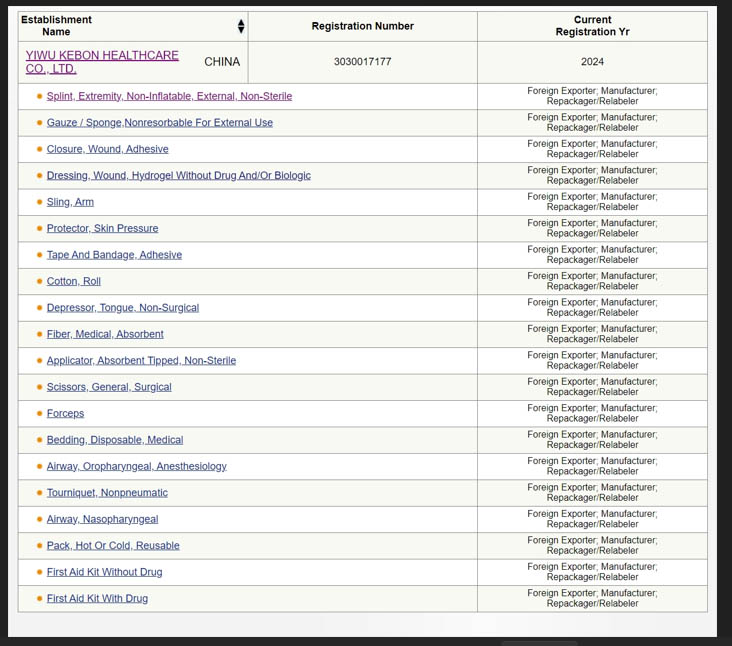Sort Establishment Name ascending with up arrow
The image size is (732, 646).
241,22
